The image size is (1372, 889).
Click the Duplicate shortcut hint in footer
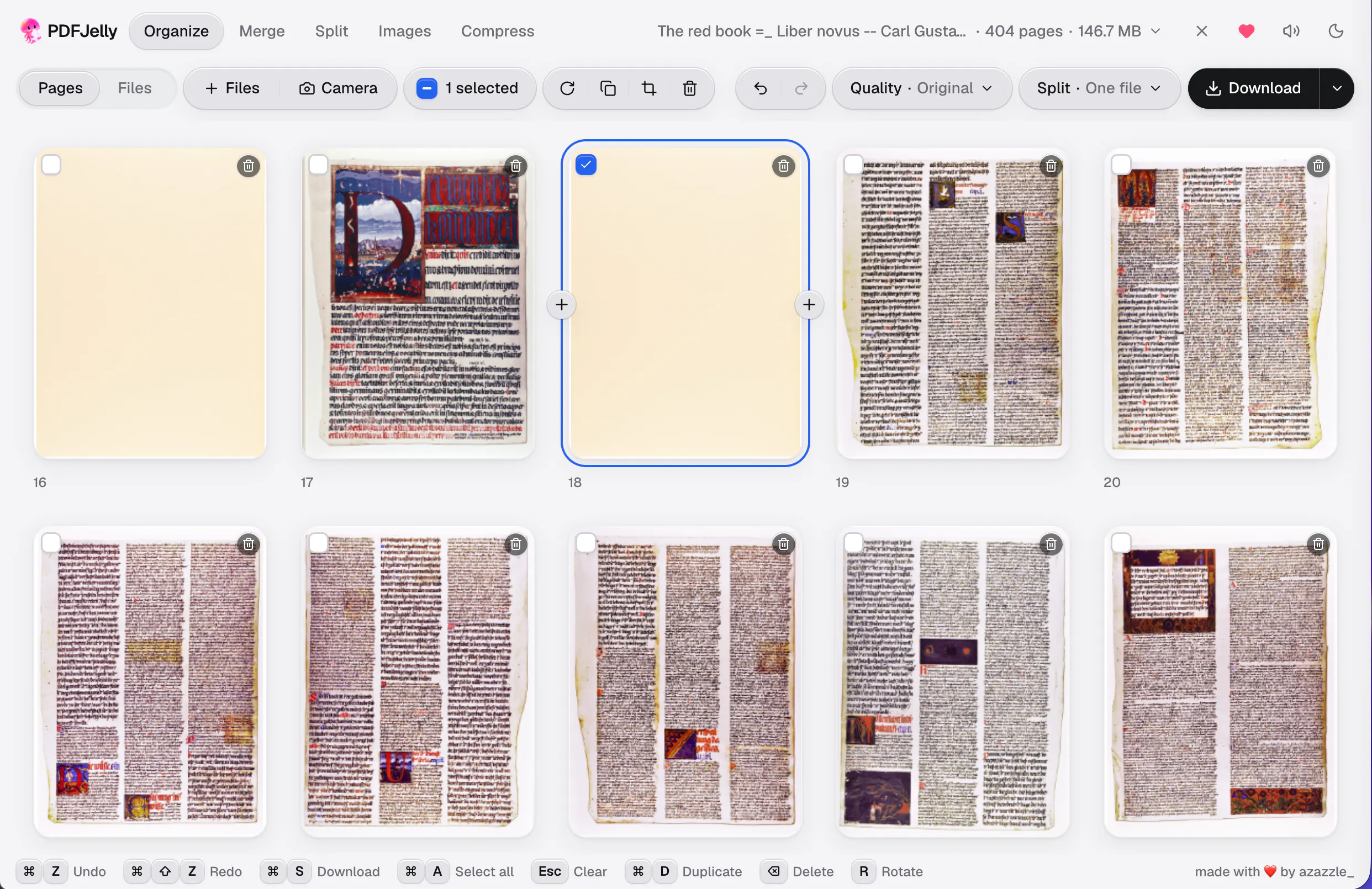click(x=684, y=871)
